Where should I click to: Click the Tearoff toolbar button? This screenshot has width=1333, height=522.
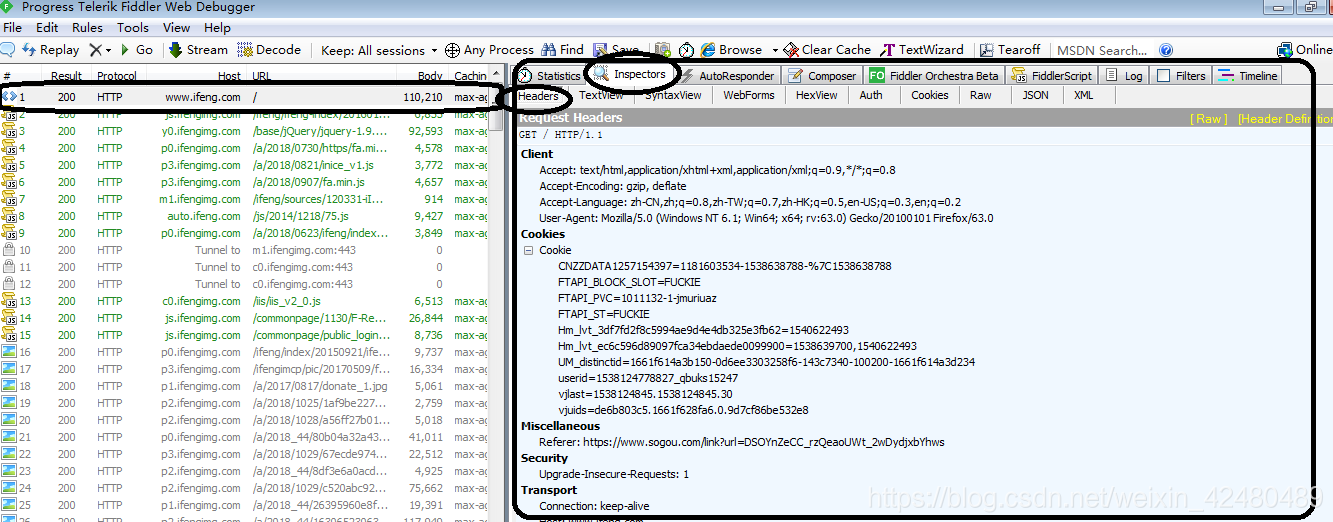(1010, 50)
